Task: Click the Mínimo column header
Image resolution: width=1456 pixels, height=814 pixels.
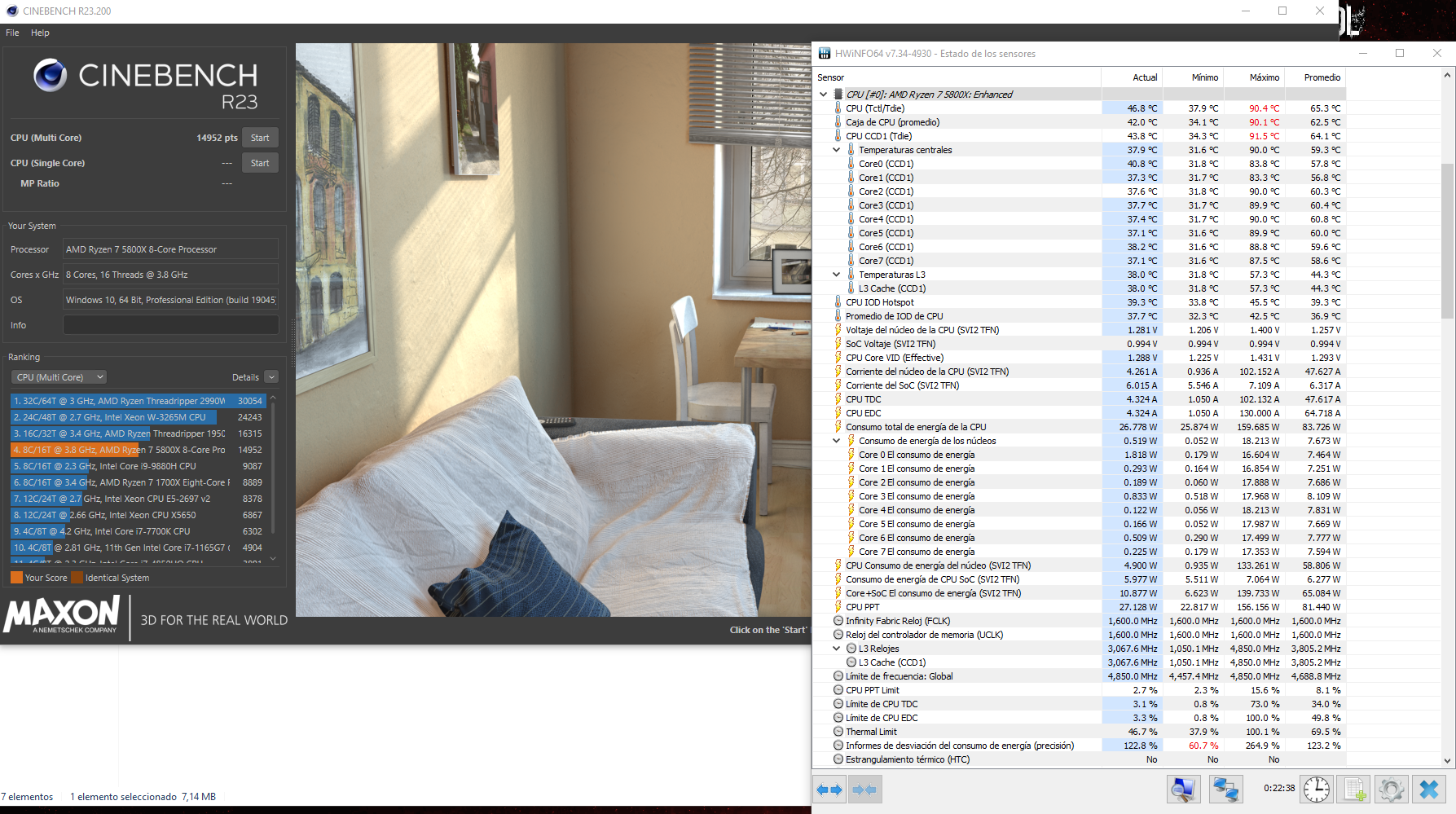Action: (1193, 77)
